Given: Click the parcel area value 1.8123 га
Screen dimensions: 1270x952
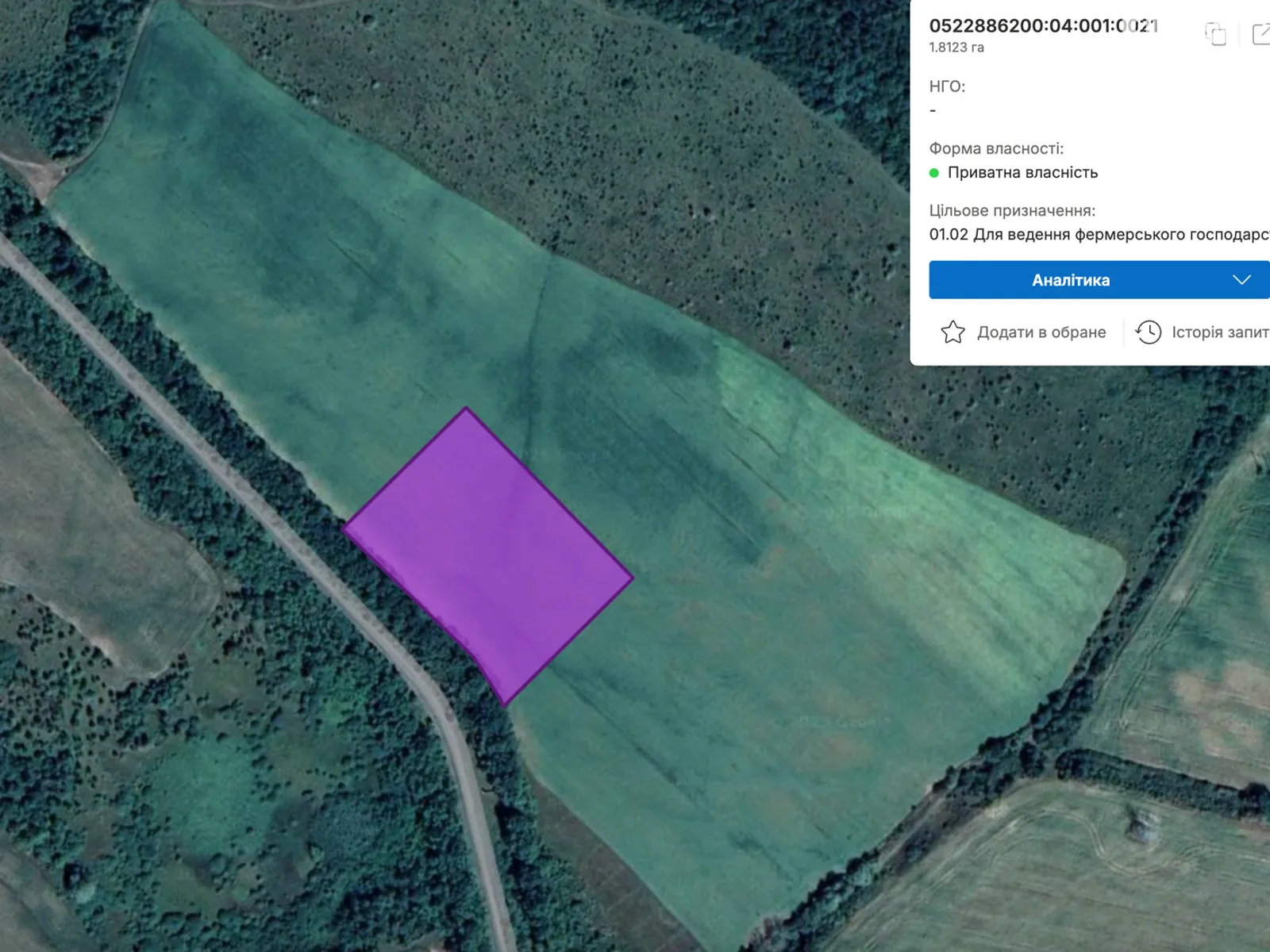Looking at the screenshot, I should point(956,48).
